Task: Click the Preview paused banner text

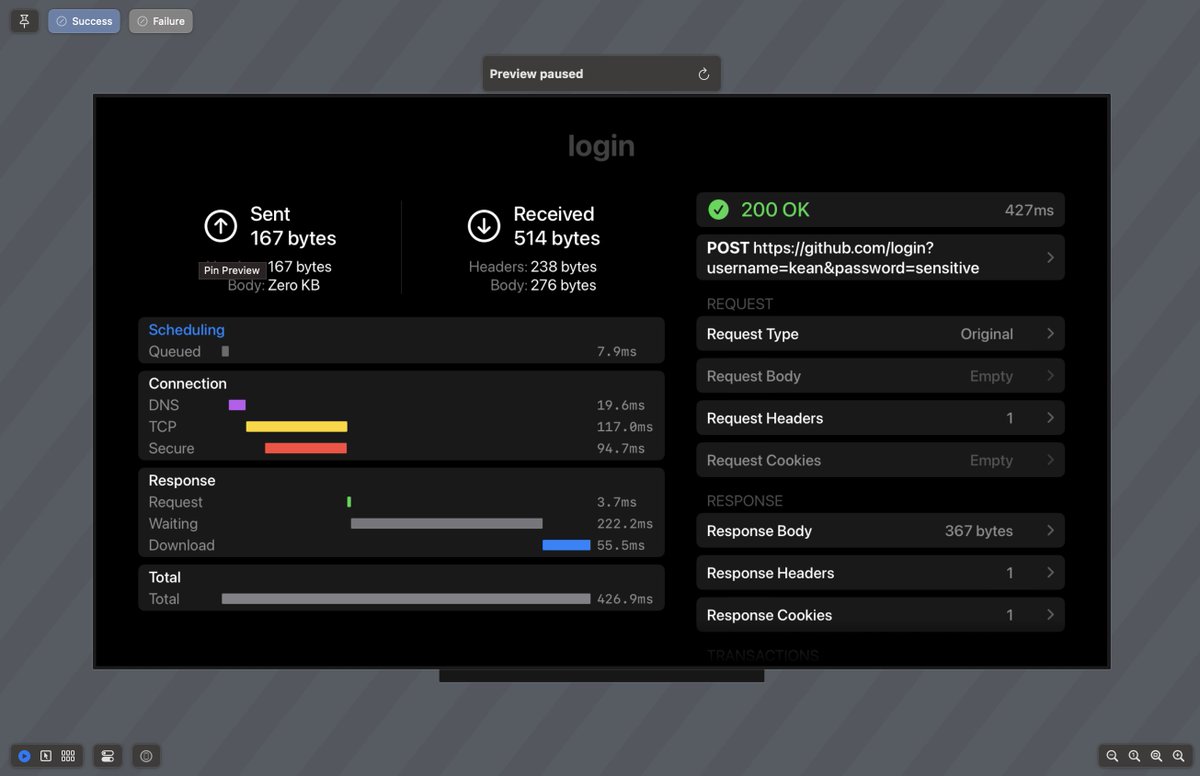Action: click(x=536, y=74)
